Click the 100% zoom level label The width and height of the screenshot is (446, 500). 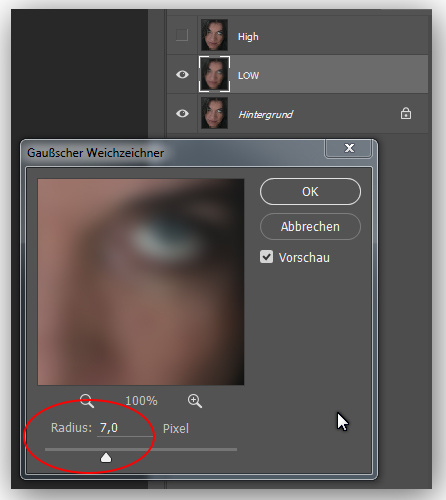pyautogui.click(x=141, y=401)
